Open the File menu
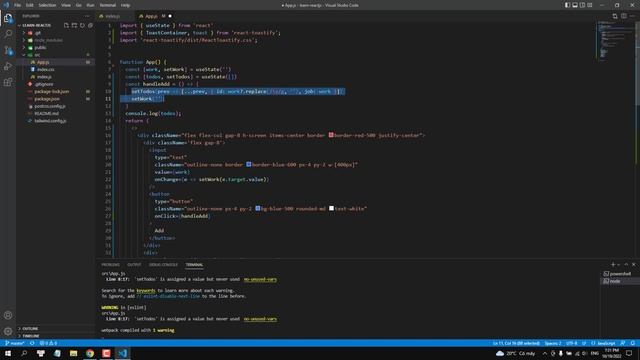The height and width of the screenshot is (360, 640). point(18,5)
